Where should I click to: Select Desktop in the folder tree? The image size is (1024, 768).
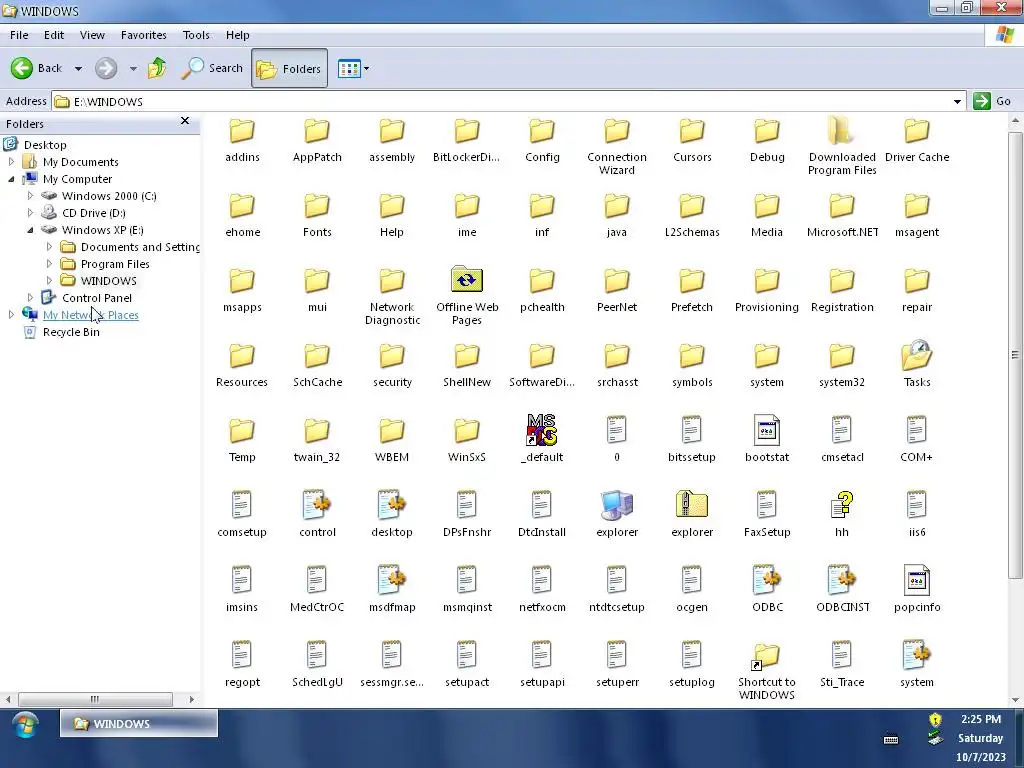pyautogui.click(x=45, y=145)
